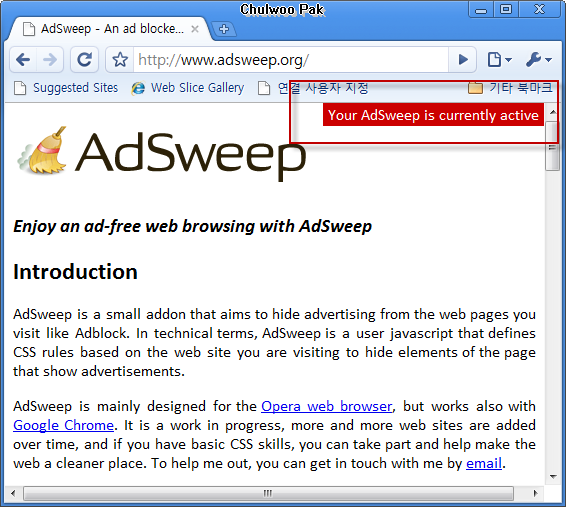Viewport: 566px width, 507px height.
Task: Close the AdSweep tab
Action: [x=195, y=29]
